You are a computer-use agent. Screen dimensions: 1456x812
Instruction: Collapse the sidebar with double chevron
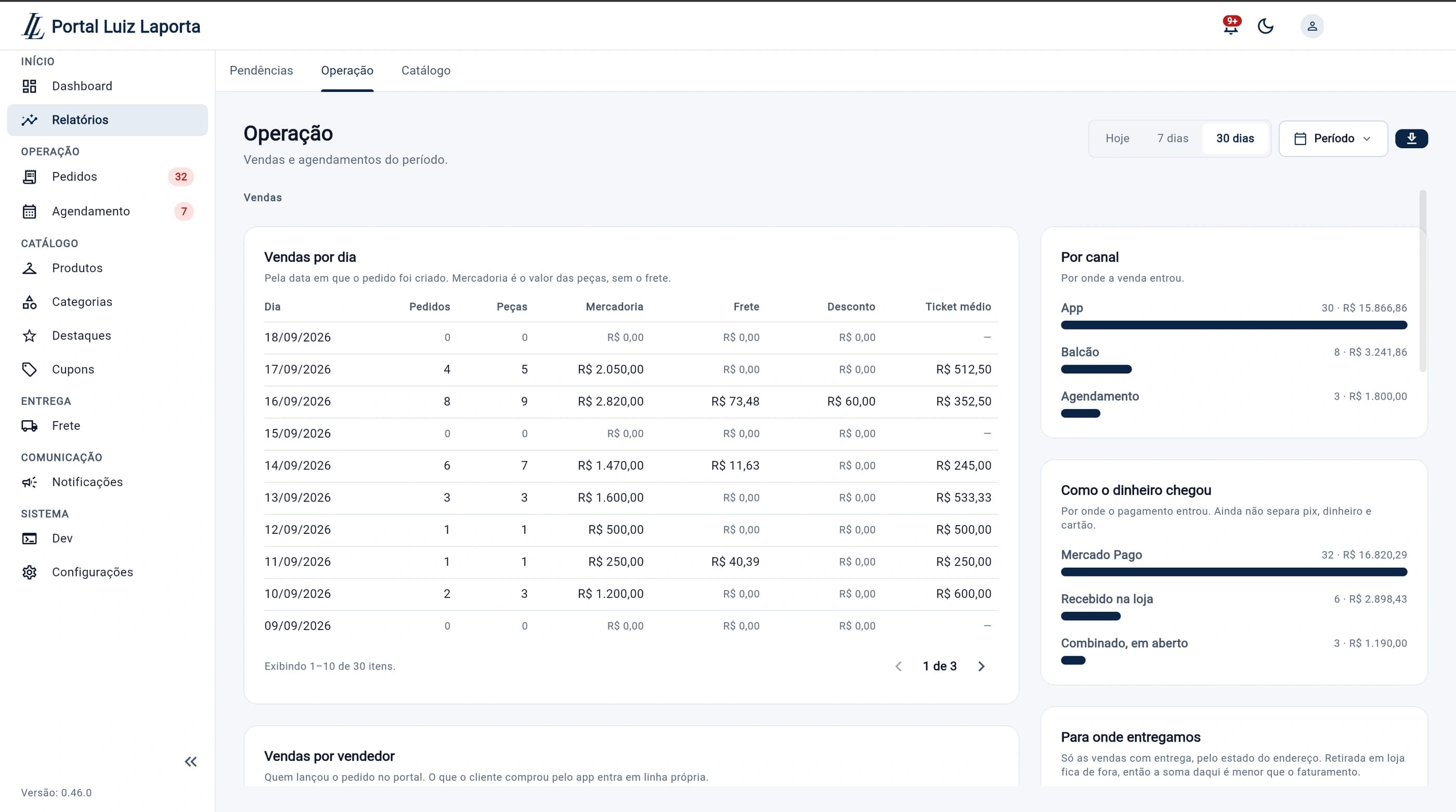tap(191, 762)
